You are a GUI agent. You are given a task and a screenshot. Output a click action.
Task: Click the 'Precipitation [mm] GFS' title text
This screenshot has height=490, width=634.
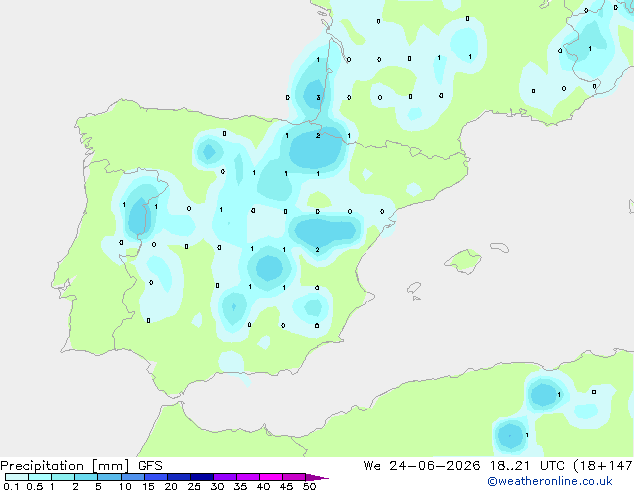pos(81,466)
